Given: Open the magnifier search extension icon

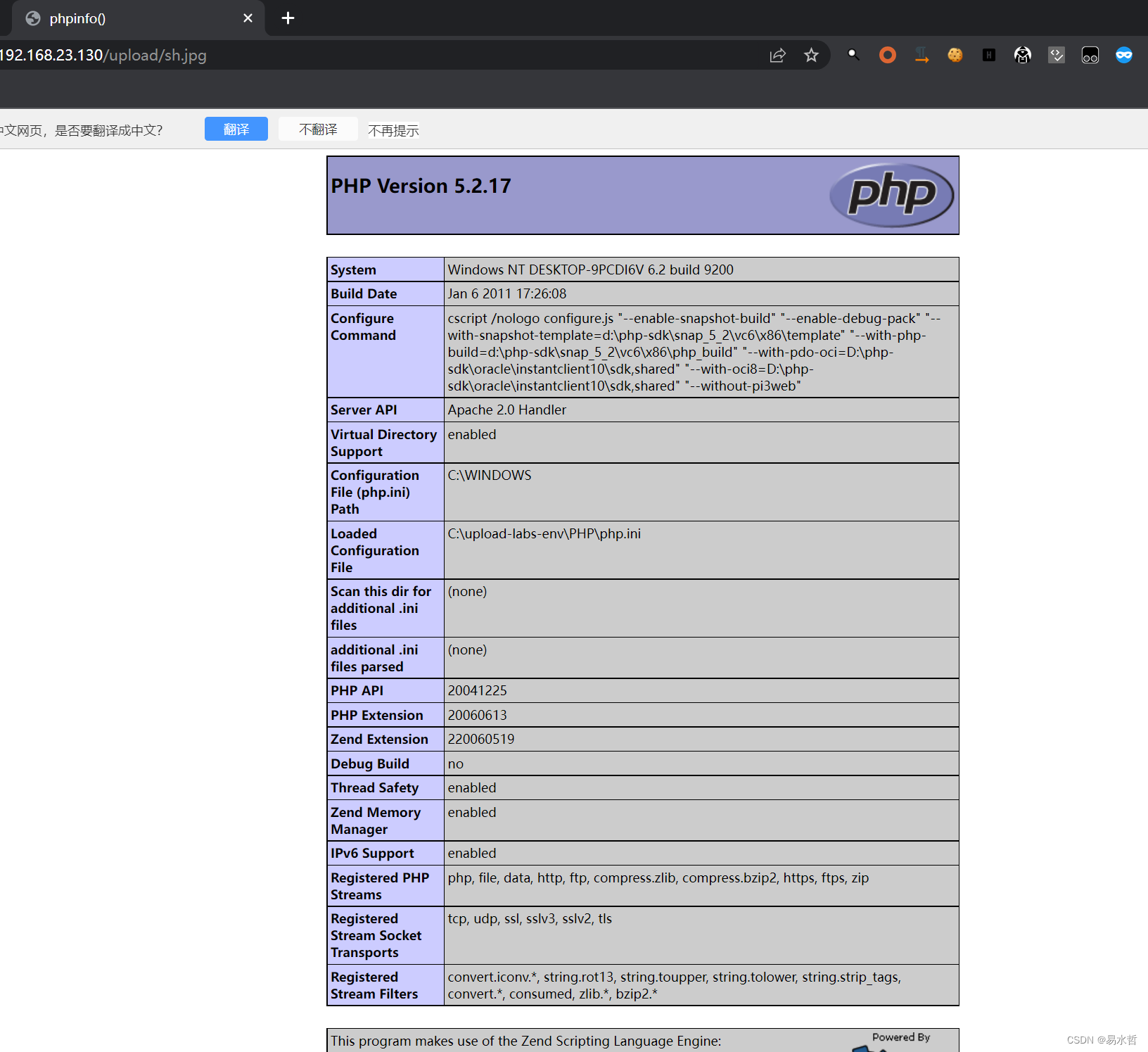Looking at the screenshot, I should tap(853, 55).
